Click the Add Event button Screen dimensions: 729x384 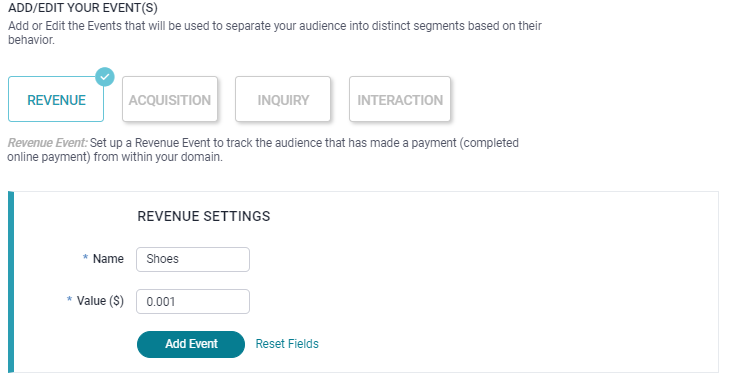click(x=191, y=344)
